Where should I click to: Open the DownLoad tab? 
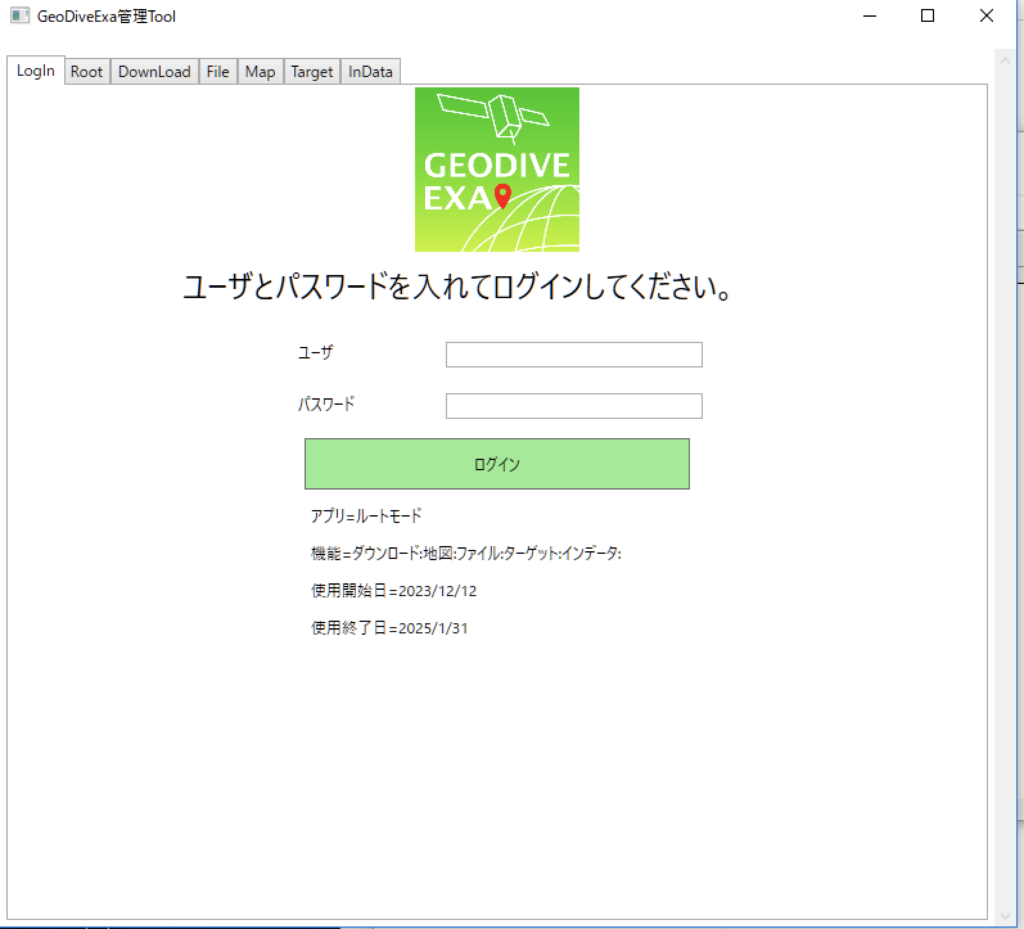(154, 72)
